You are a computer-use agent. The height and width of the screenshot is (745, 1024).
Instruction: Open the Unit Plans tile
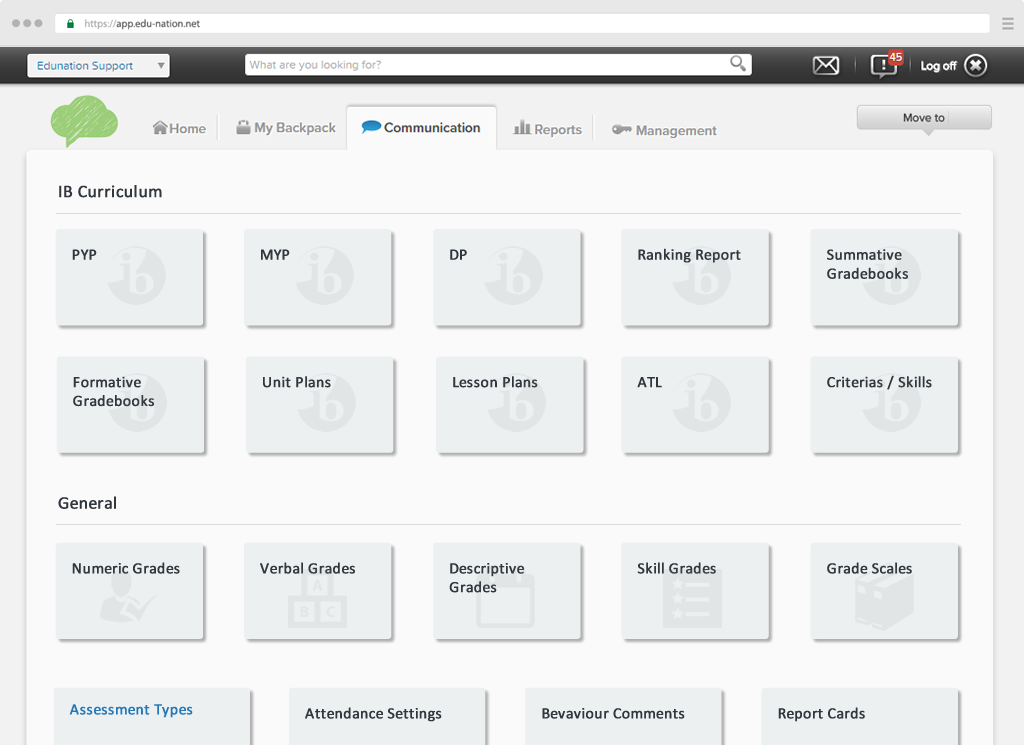(320, 405)
